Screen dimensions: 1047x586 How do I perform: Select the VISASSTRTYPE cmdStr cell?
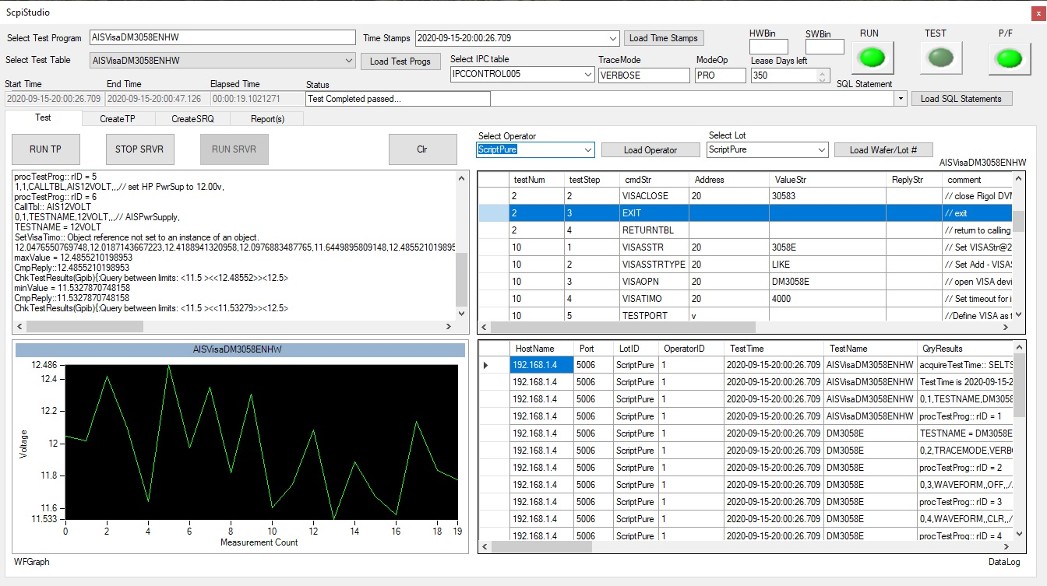653,264
